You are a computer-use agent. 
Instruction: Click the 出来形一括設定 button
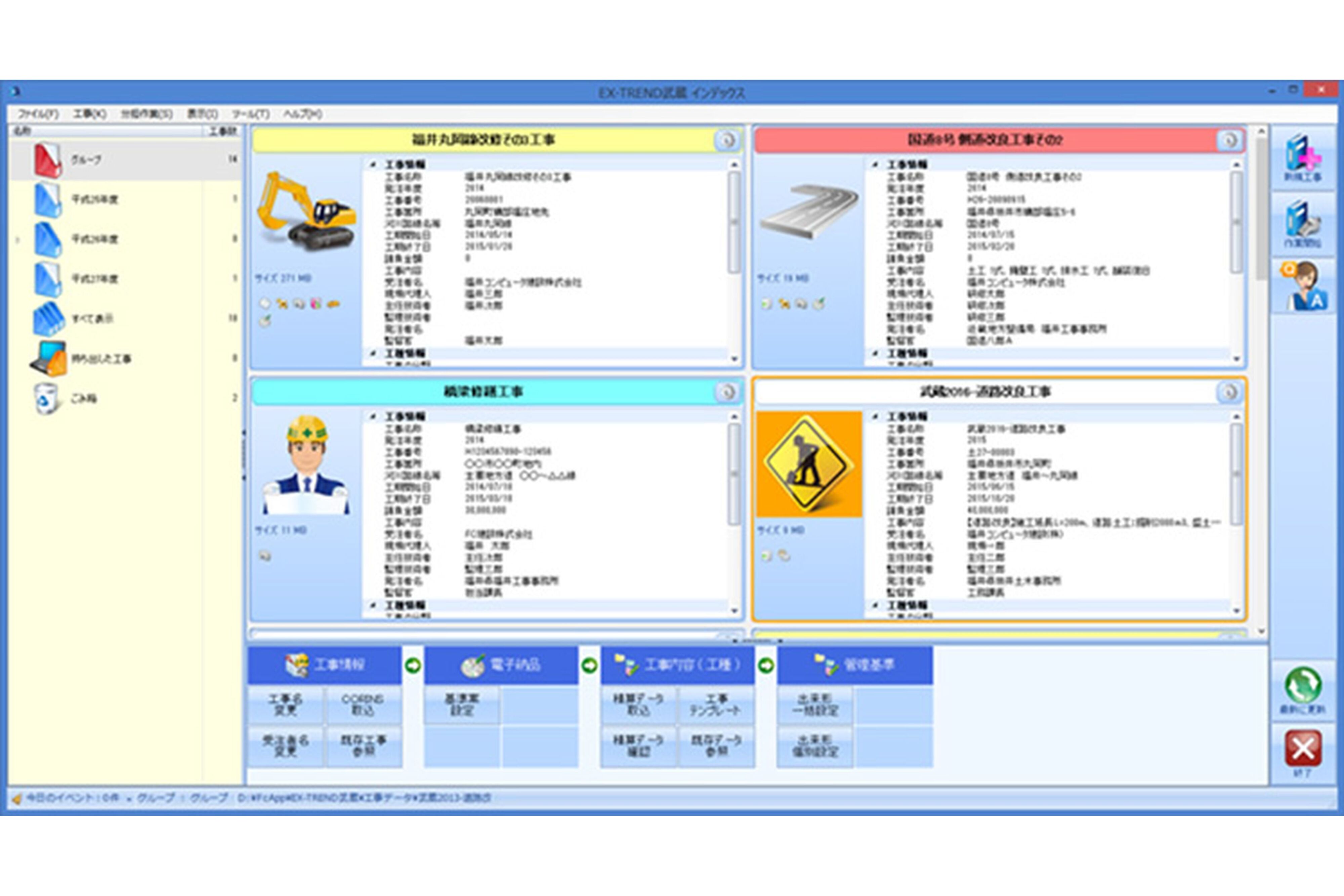(x=815, y=705)
